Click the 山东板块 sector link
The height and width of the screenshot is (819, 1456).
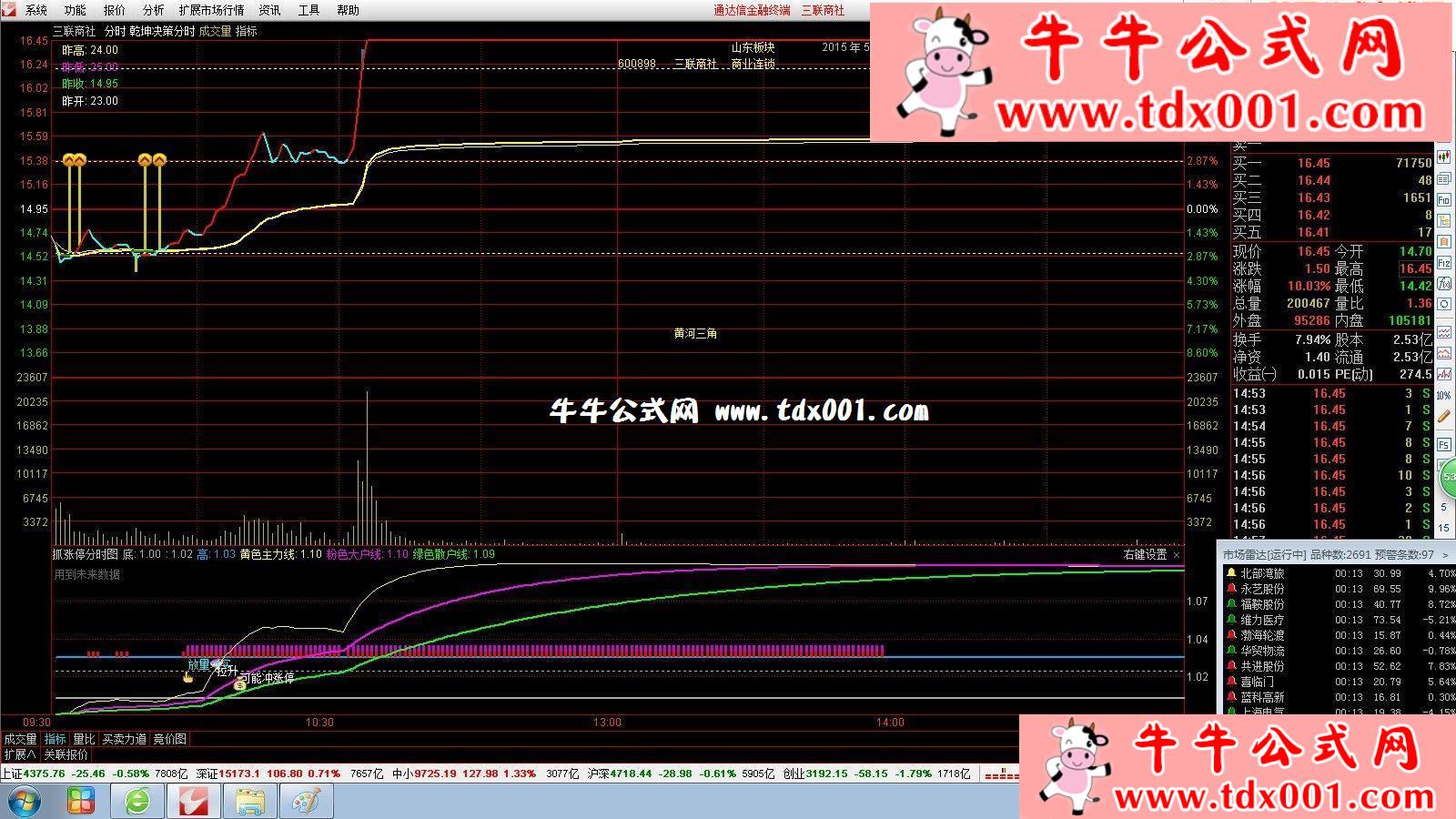coord(753,47)
